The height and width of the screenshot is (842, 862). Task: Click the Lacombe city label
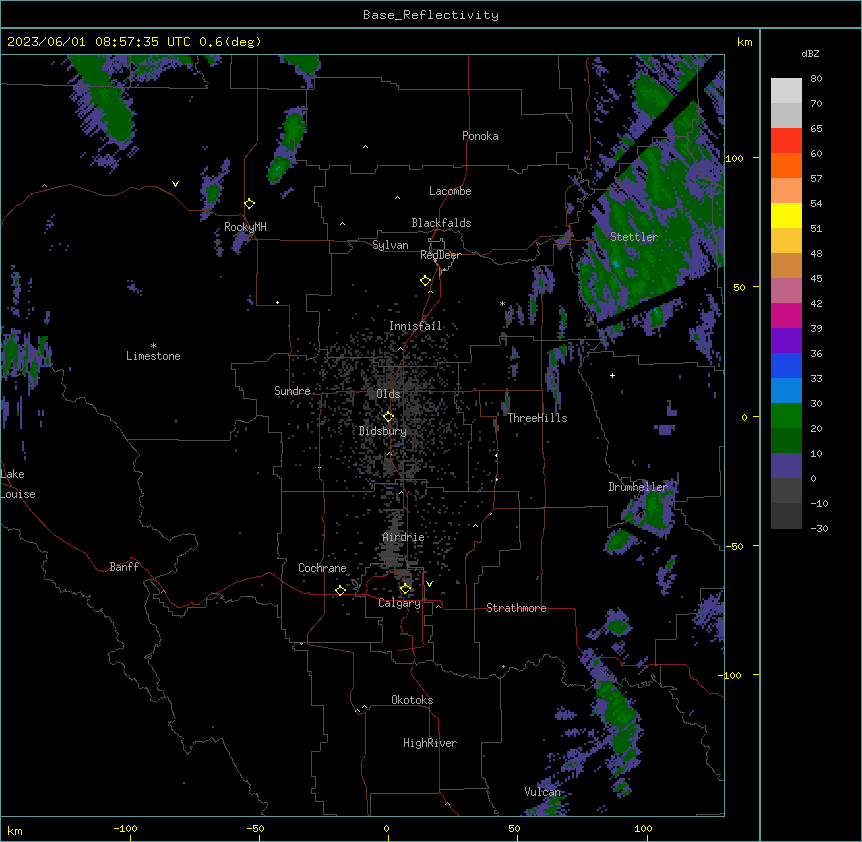click(x=450, y=191)
